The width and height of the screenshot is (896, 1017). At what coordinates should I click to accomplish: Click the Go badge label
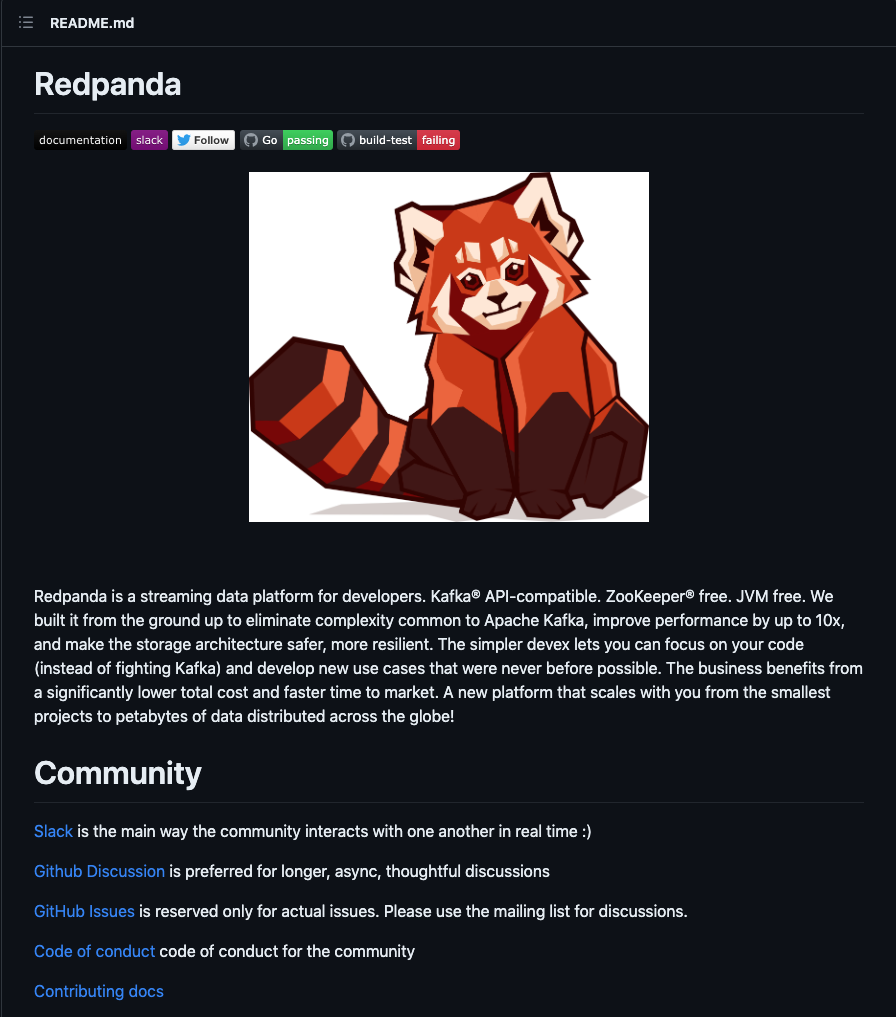[270, 140]
